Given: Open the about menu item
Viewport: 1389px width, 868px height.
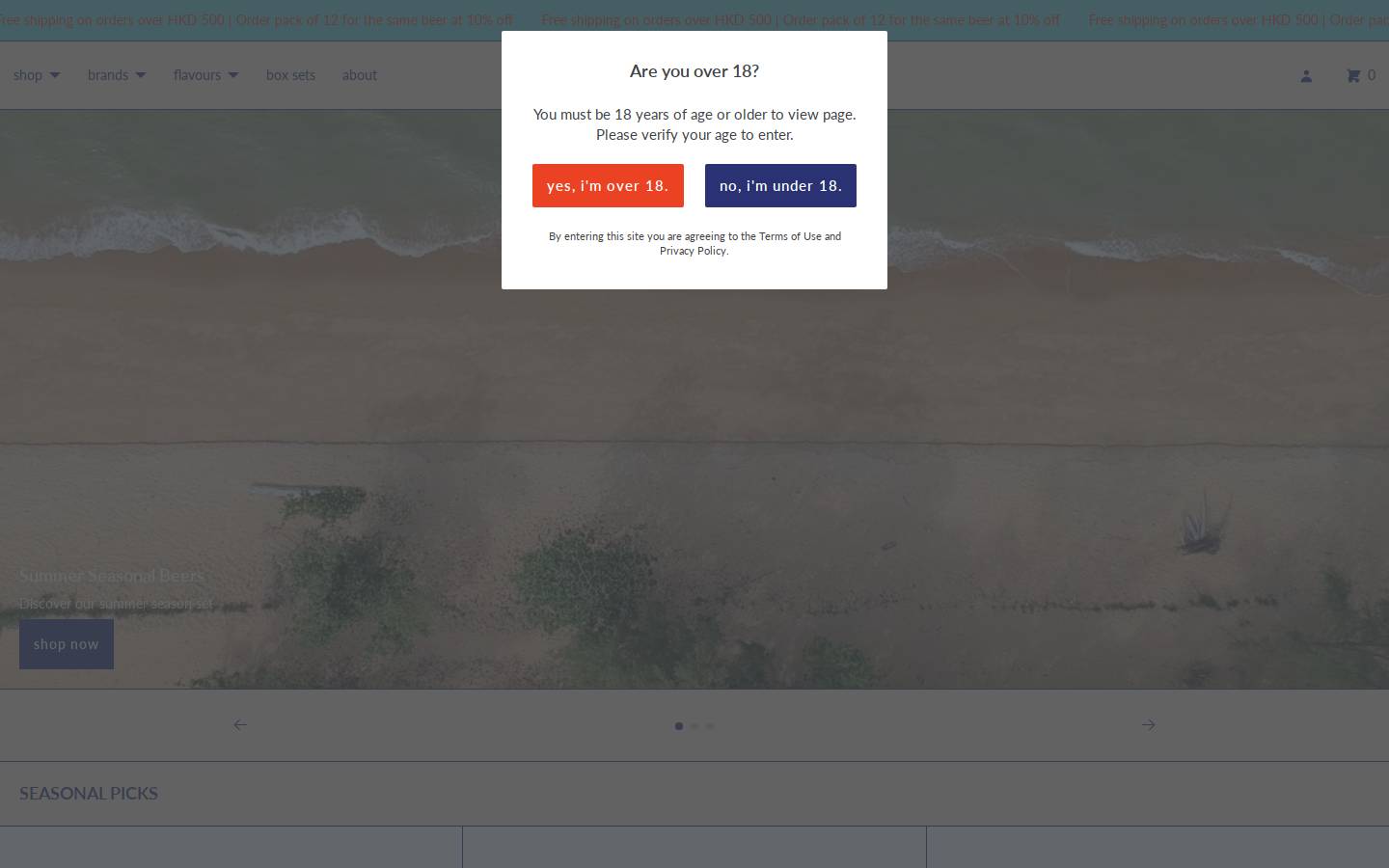Looking at the screenshot, I should [x=359, y=75].
